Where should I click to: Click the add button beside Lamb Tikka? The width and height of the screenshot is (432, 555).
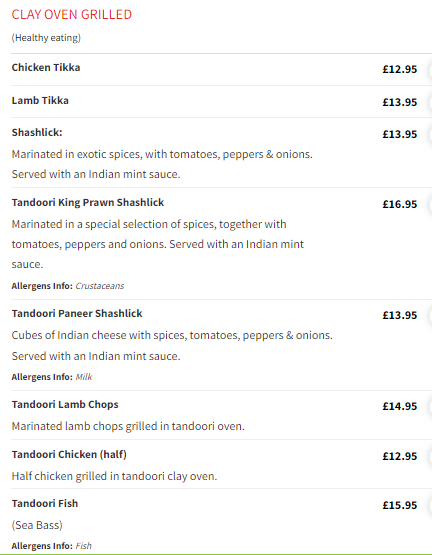(x=430, y=102)
